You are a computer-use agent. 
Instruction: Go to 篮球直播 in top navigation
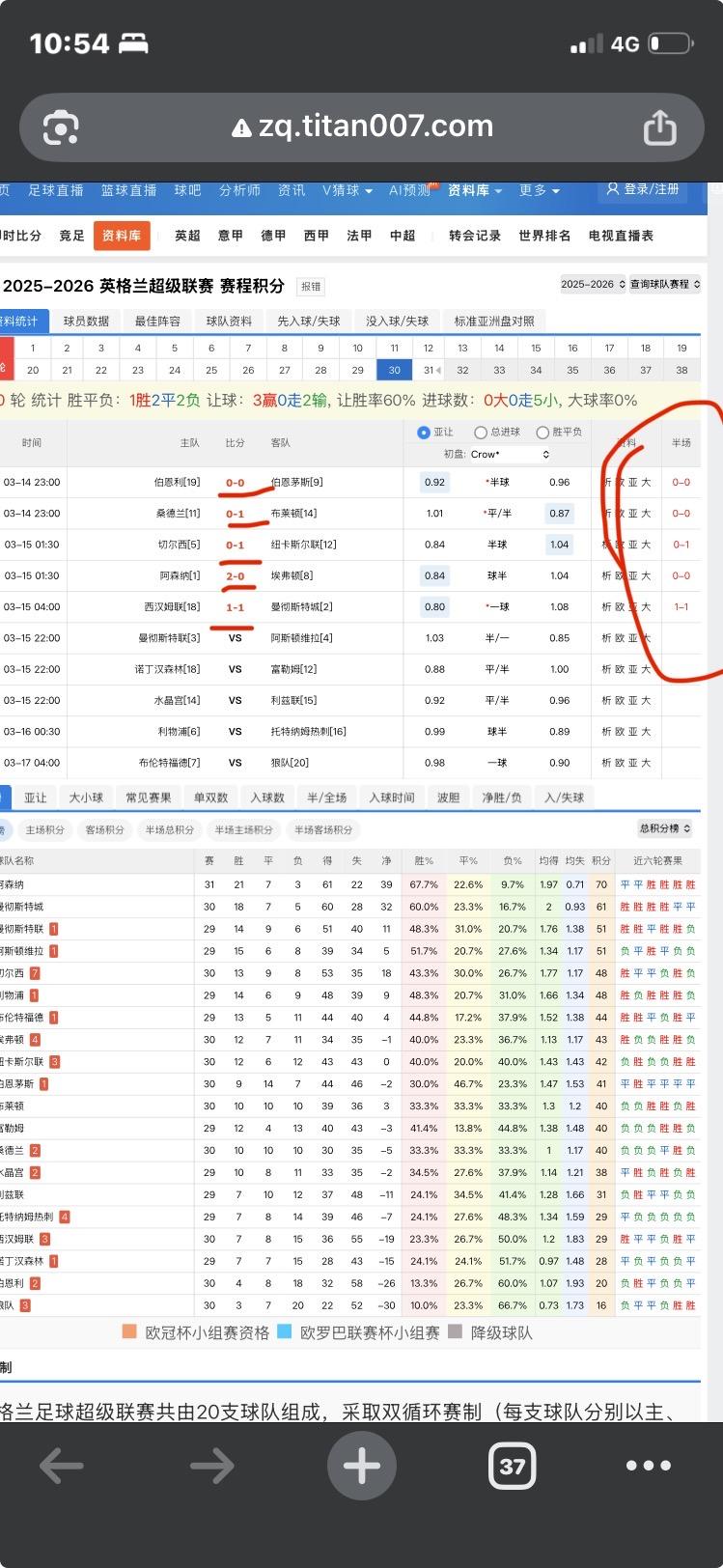[x=128, y=190]
